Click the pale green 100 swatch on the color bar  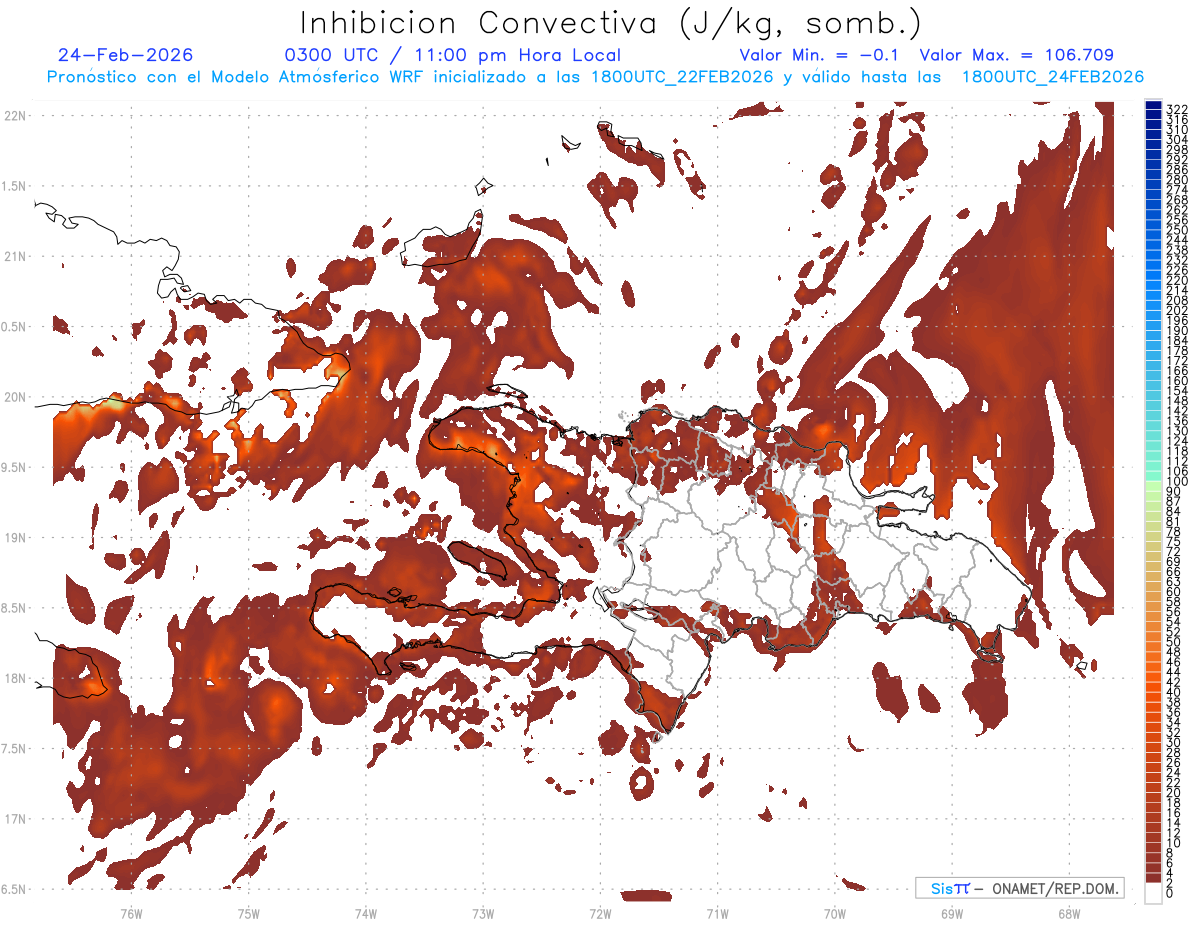point(1154,484)
